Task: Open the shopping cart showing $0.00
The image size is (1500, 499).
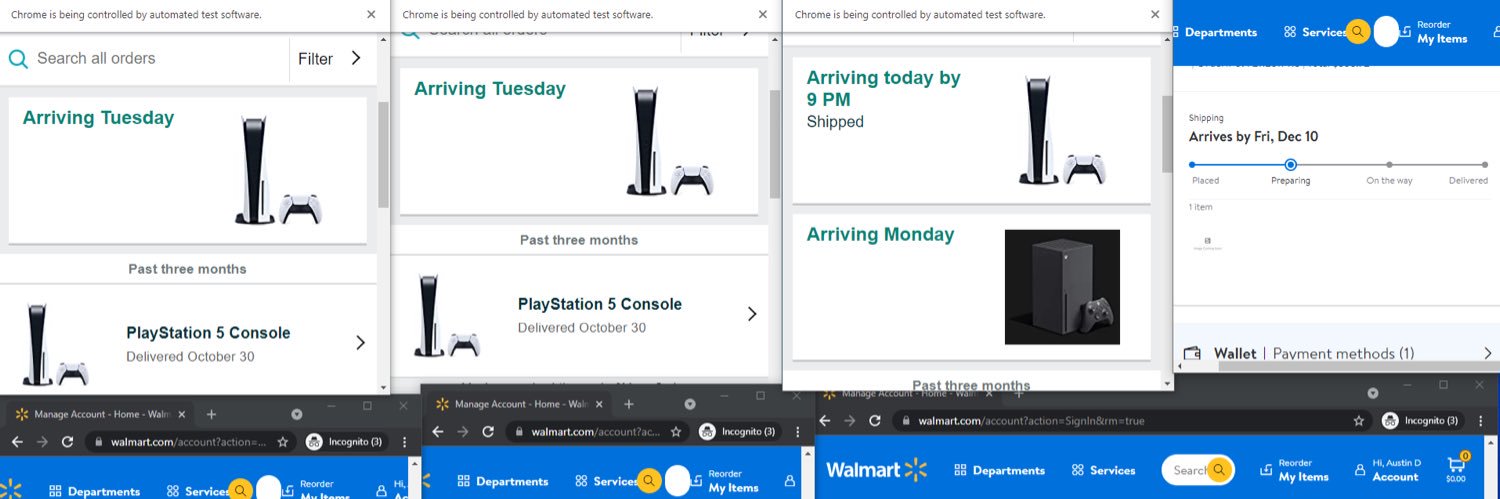Action: [1456, 467]
